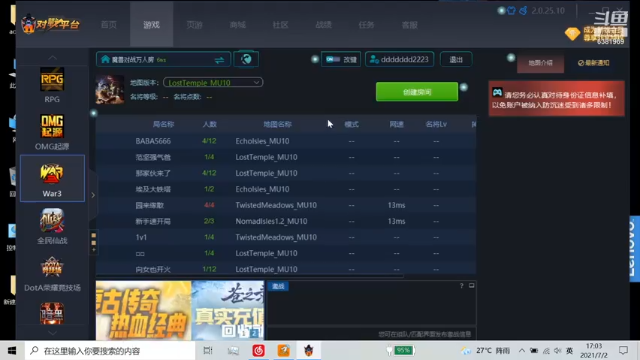
Task: Expand the sidebar with right chevron
Action: [93, 195]
